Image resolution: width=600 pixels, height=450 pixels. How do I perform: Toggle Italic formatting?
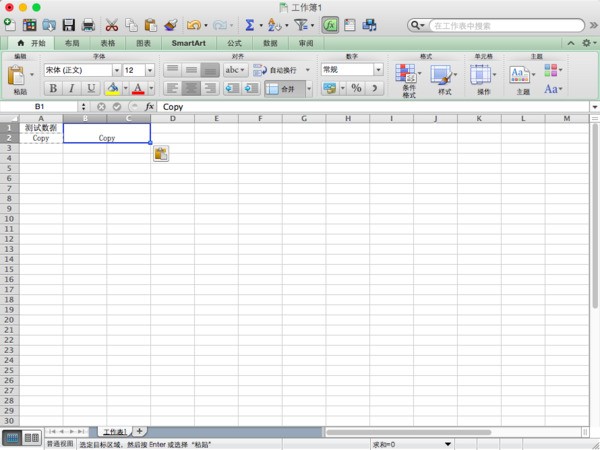73,89
